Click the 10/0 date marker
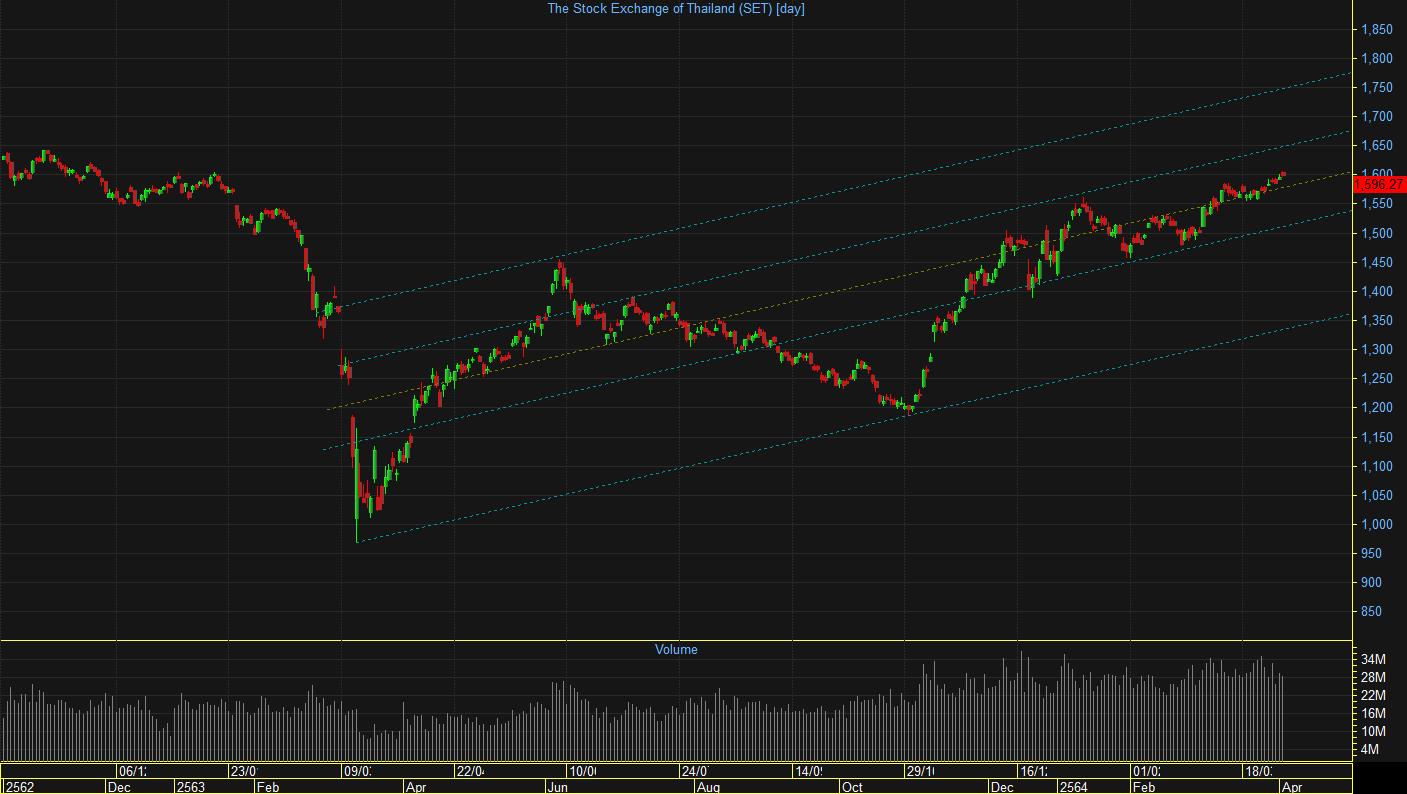 [x=582, y=771]
